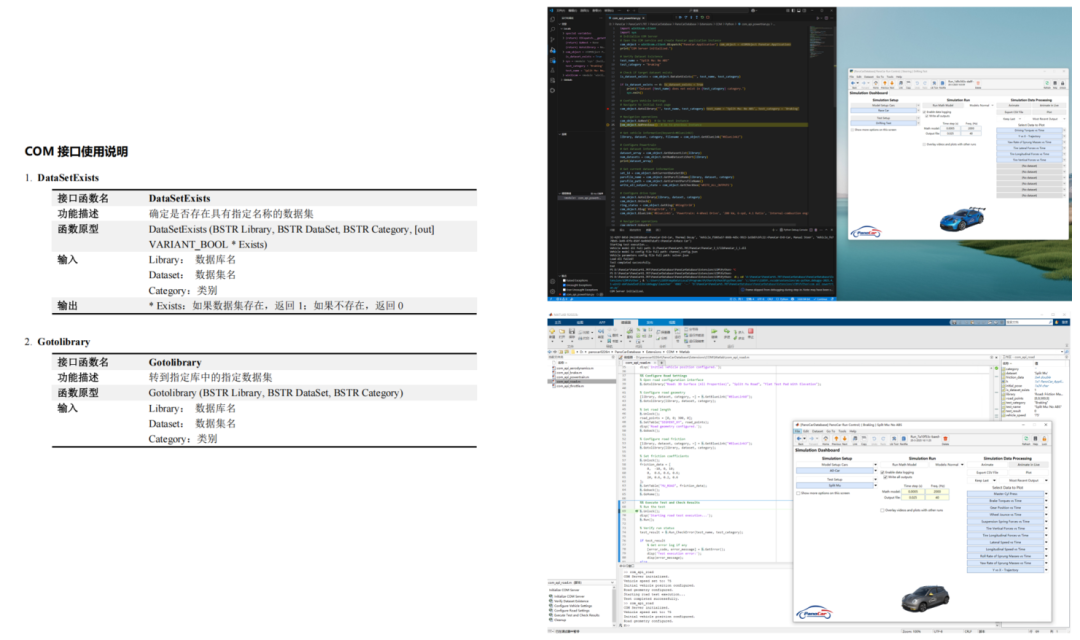Click Back arrow in Braking PanoCar window

click(799, 438)
